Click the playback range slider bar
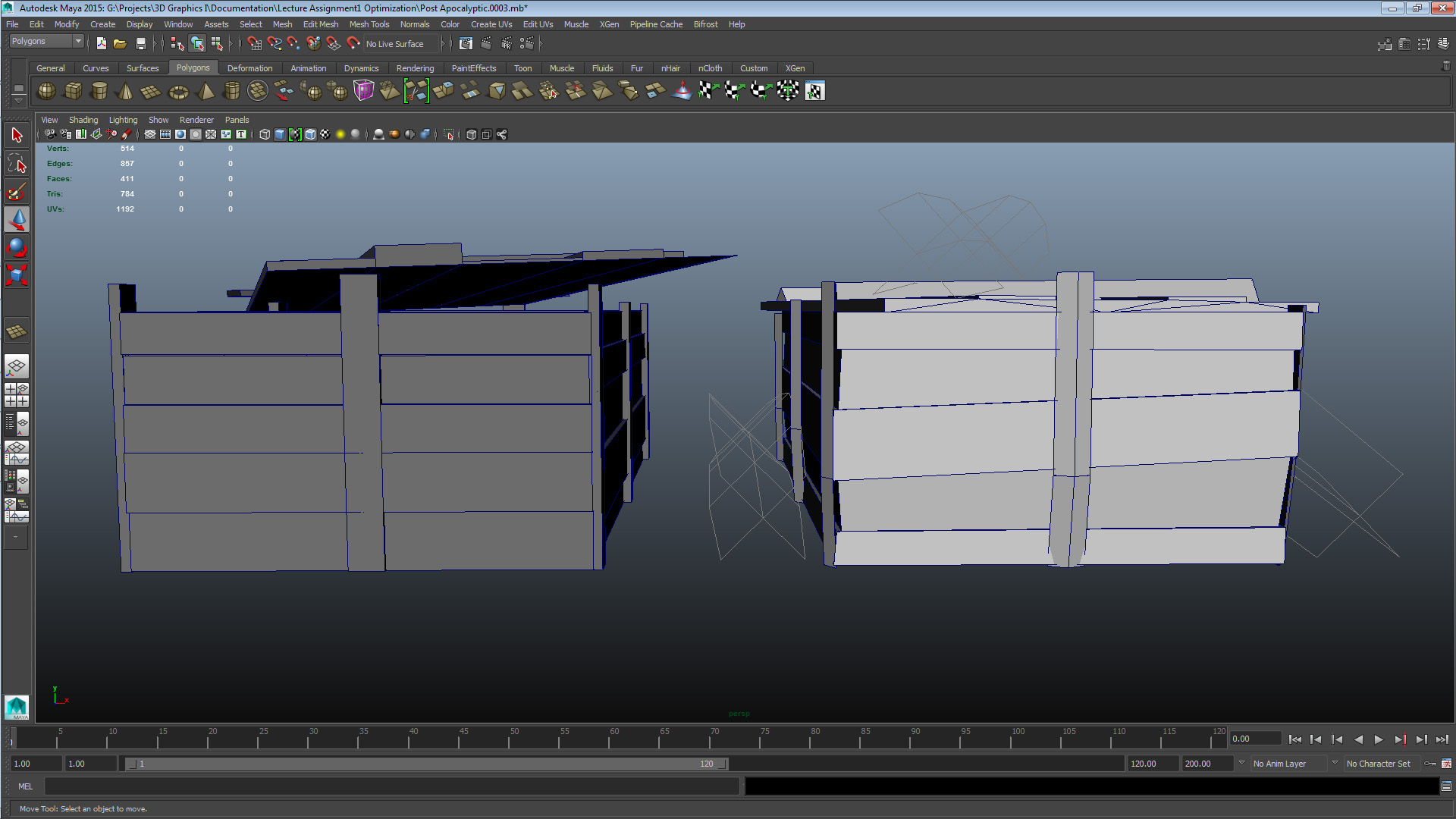Viewport: 1456px width, 819px height. 425,764
